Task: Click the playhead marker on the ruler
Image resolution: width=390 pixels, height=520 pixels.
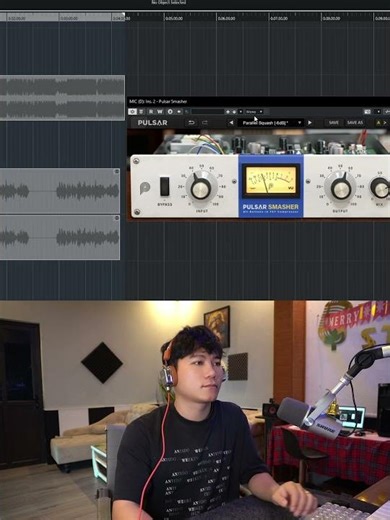Action: (x=124, y=15)
